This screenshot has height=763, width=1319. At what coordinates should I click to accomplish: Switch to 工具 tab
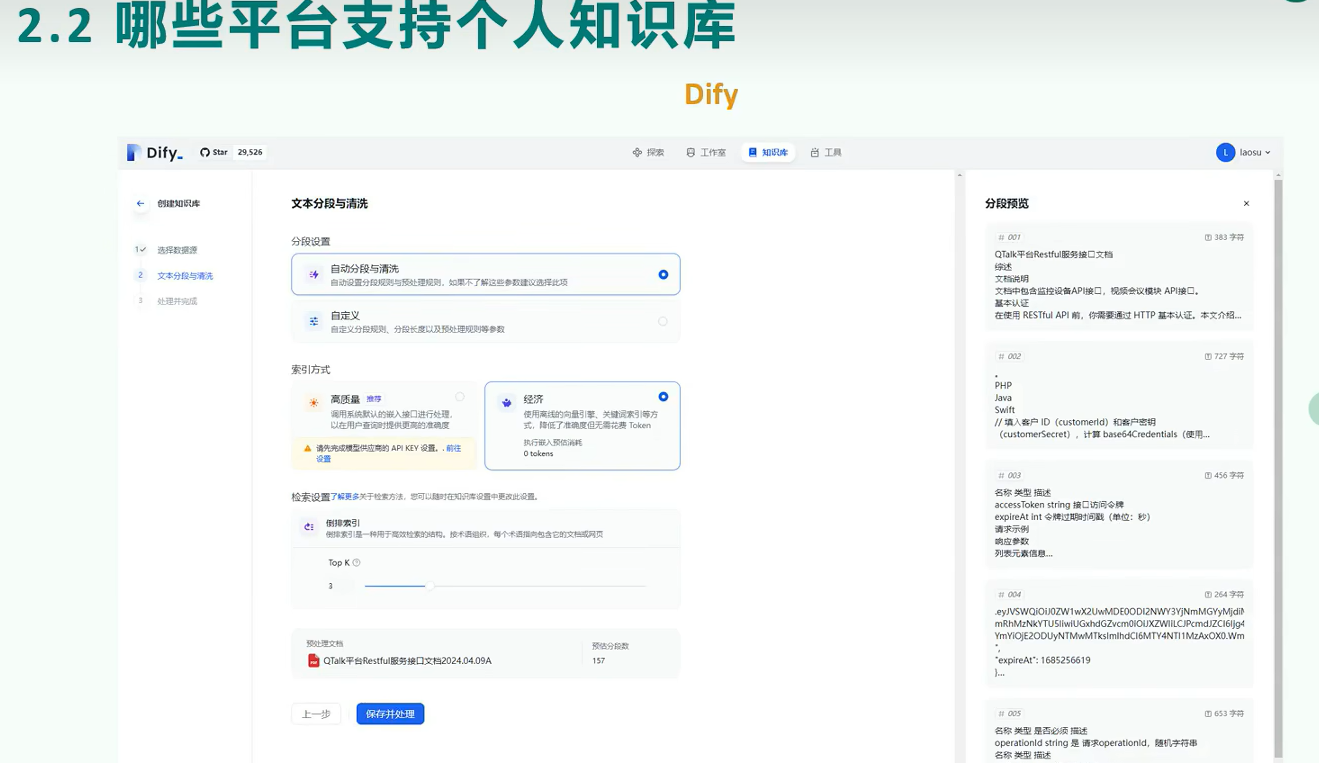pos(826,153)
